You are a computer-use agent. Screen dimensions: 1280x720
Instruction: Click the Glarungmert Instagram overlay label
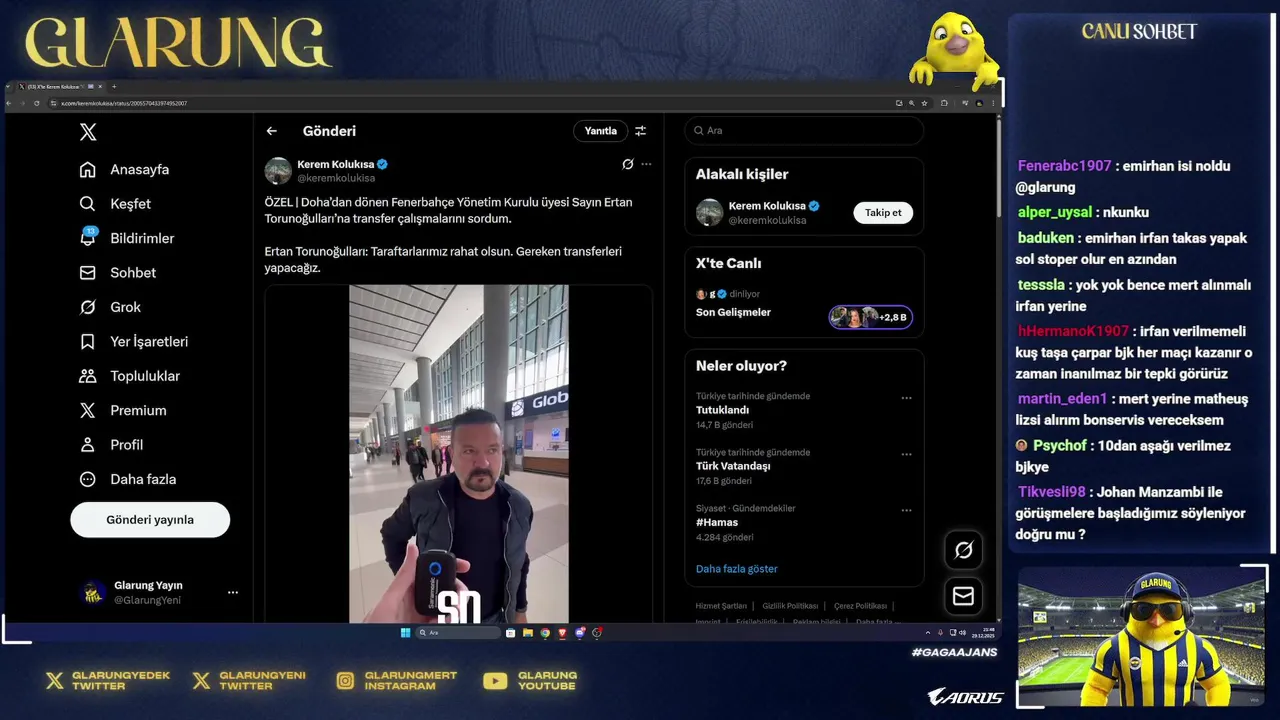pos(398,681)
